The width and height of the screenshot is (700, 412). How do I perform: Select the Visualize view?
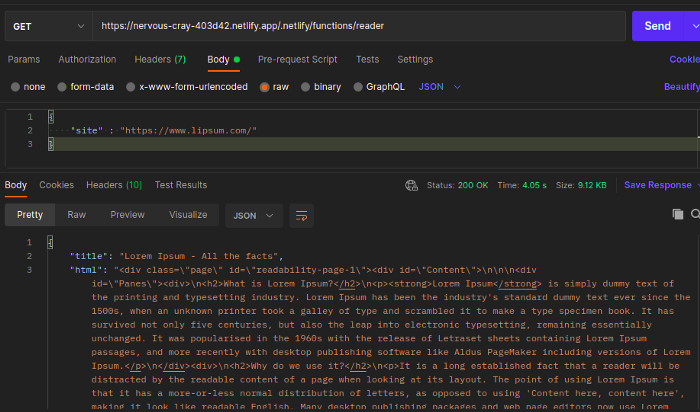pos(188,215)
